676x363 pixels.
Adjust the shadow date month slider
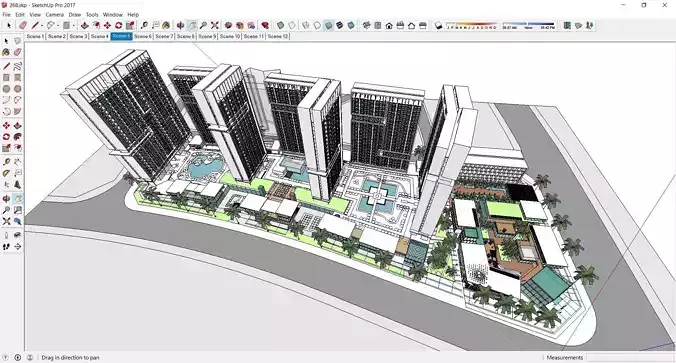pyautogui.click(x=472, y=25)
